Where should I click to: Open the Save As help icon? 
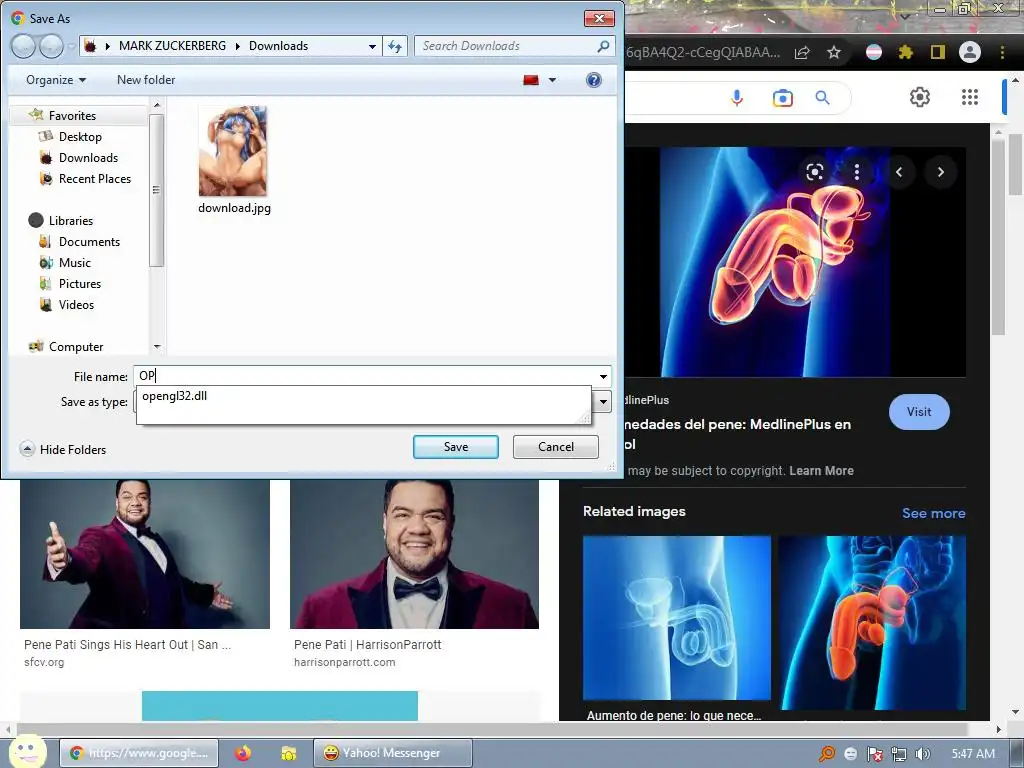(x=594, y=80)
